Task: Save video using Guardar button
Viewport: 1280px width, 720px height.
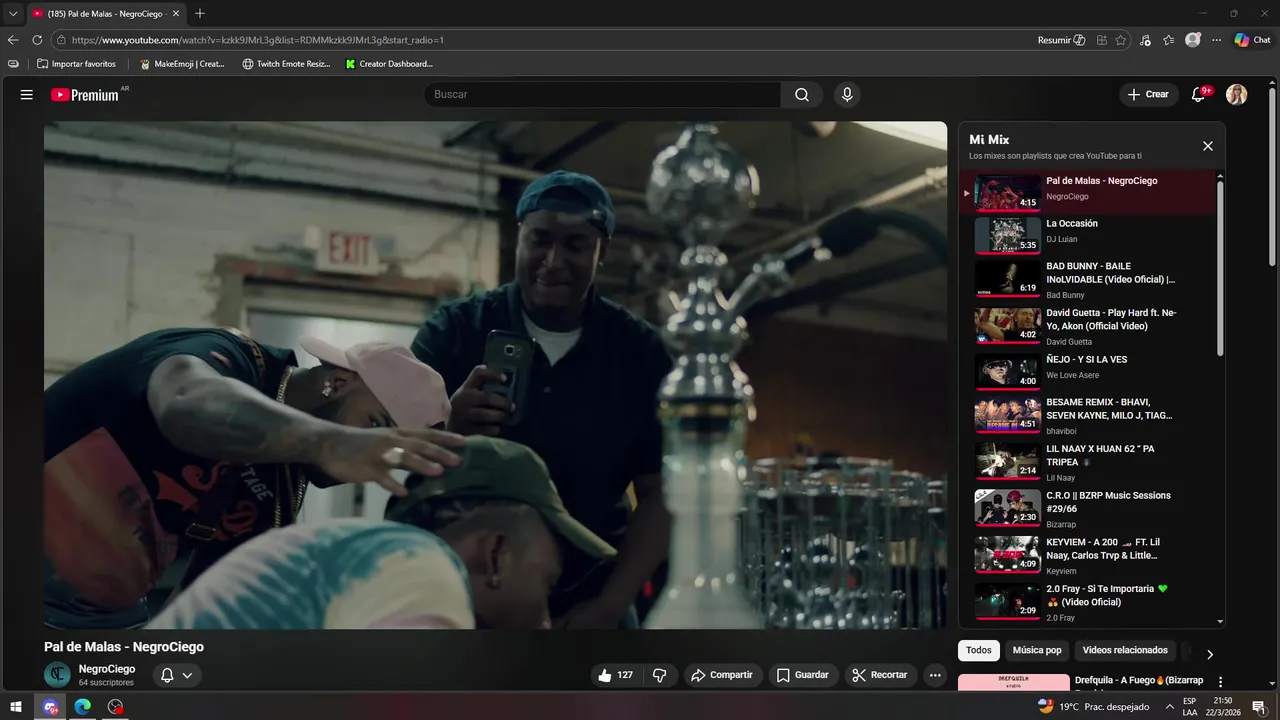Action: point(803,675)
